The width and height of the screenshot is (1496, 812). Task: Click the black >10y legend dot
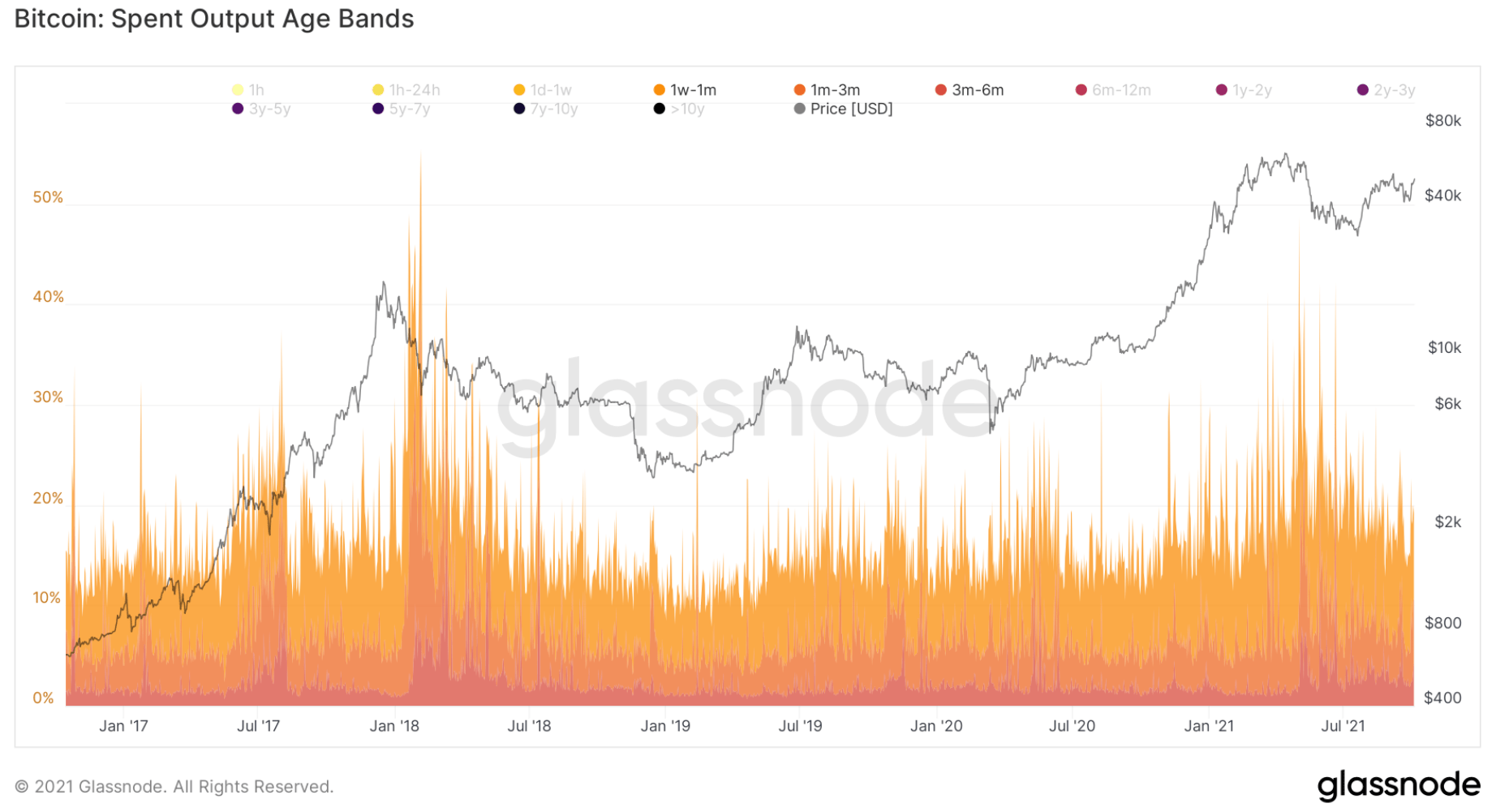660,109
